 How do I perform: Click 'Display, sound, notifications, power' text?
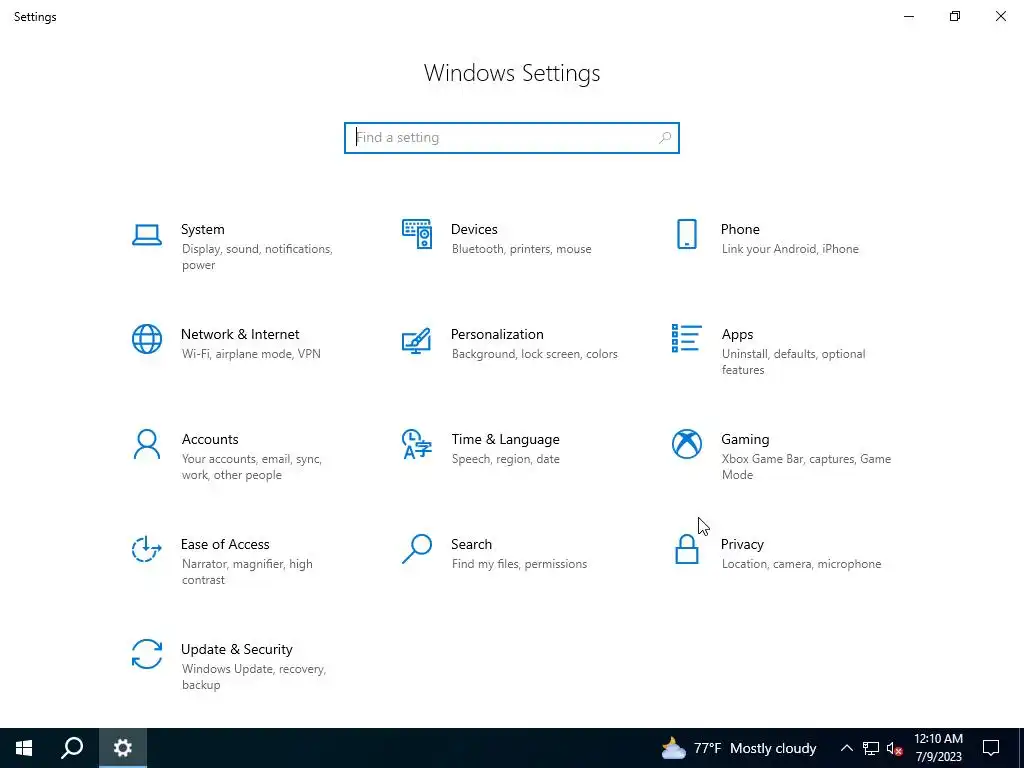257,257
